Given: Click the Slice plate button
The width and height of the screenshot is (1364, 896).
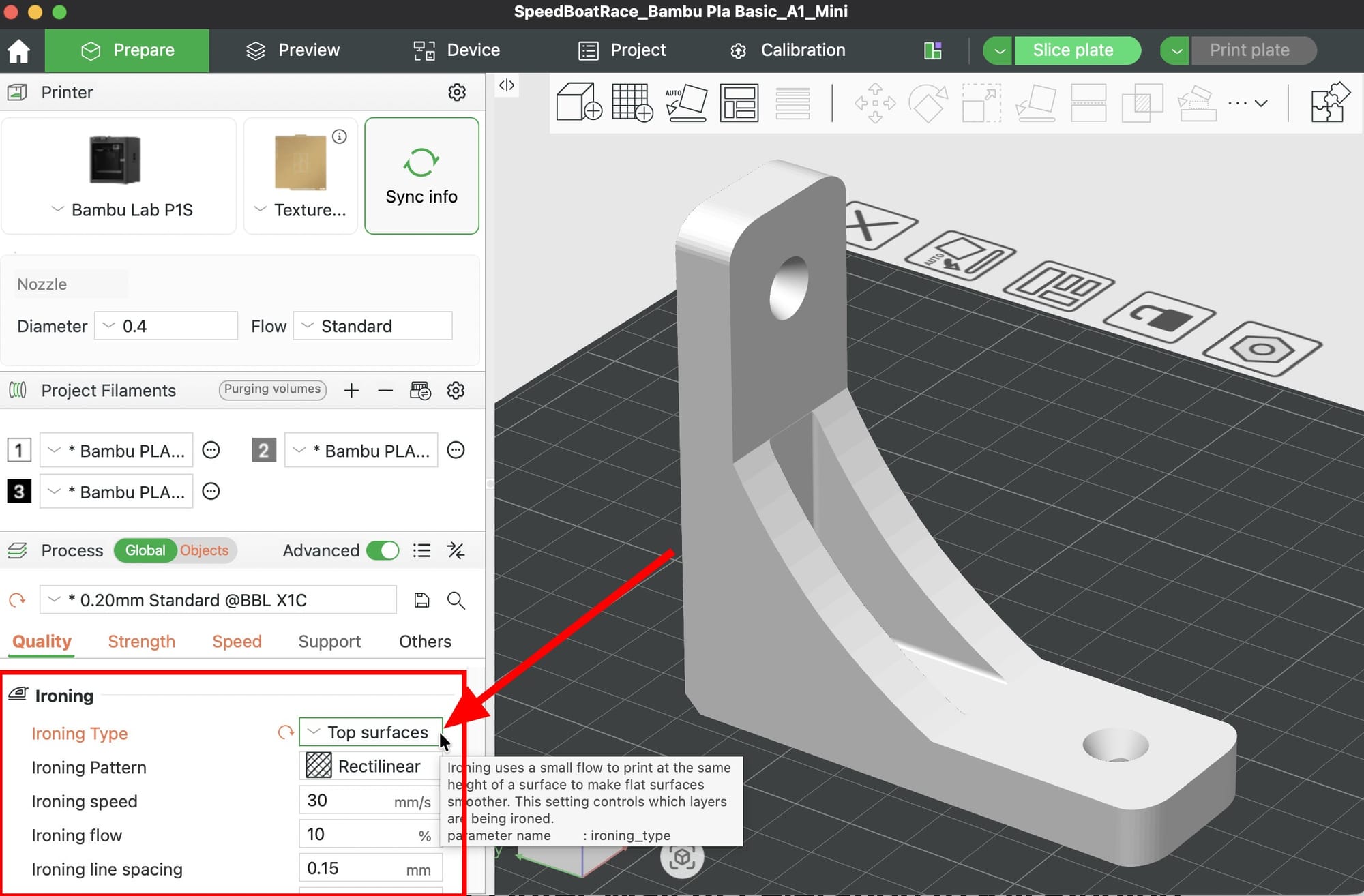Looking at the screenshot, I should tap(1073, 50).
